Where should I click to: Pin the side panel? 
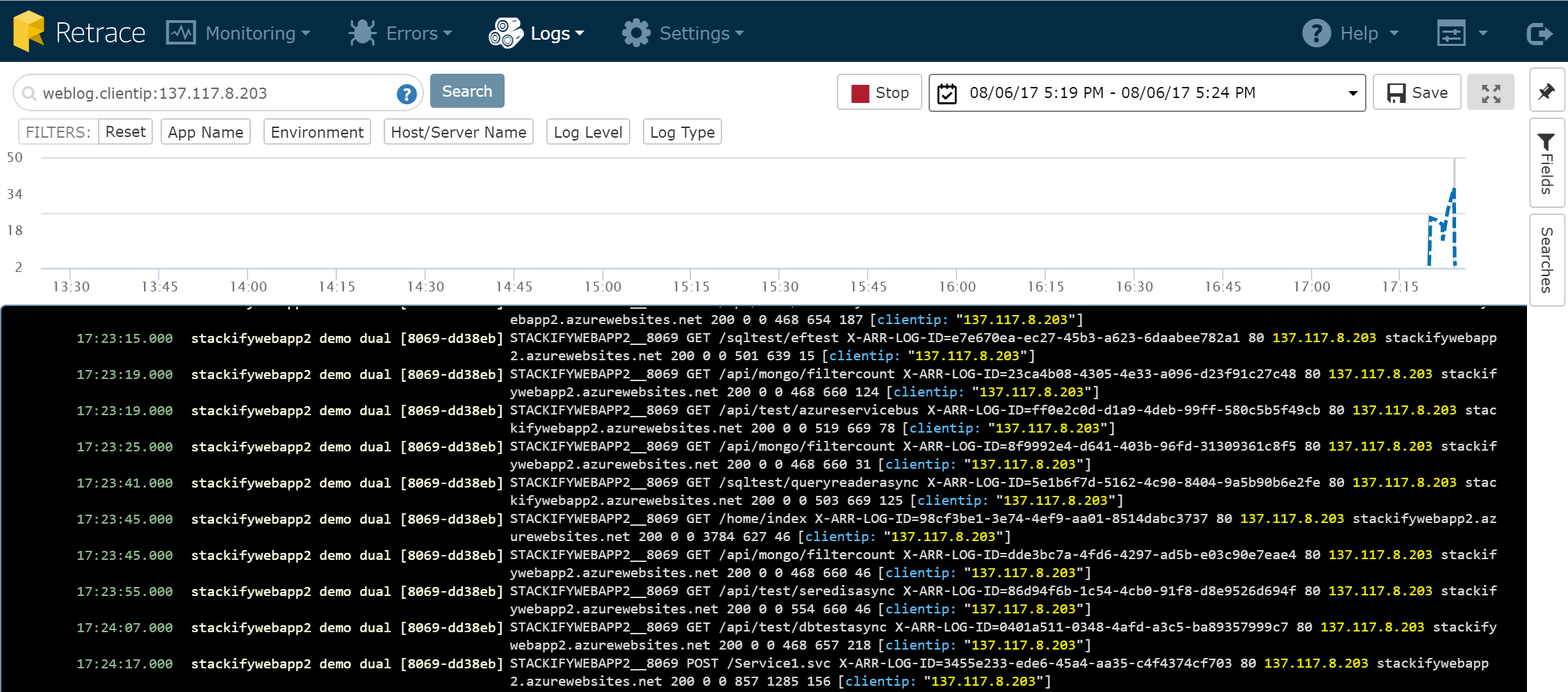click(x=1546, y=91)
